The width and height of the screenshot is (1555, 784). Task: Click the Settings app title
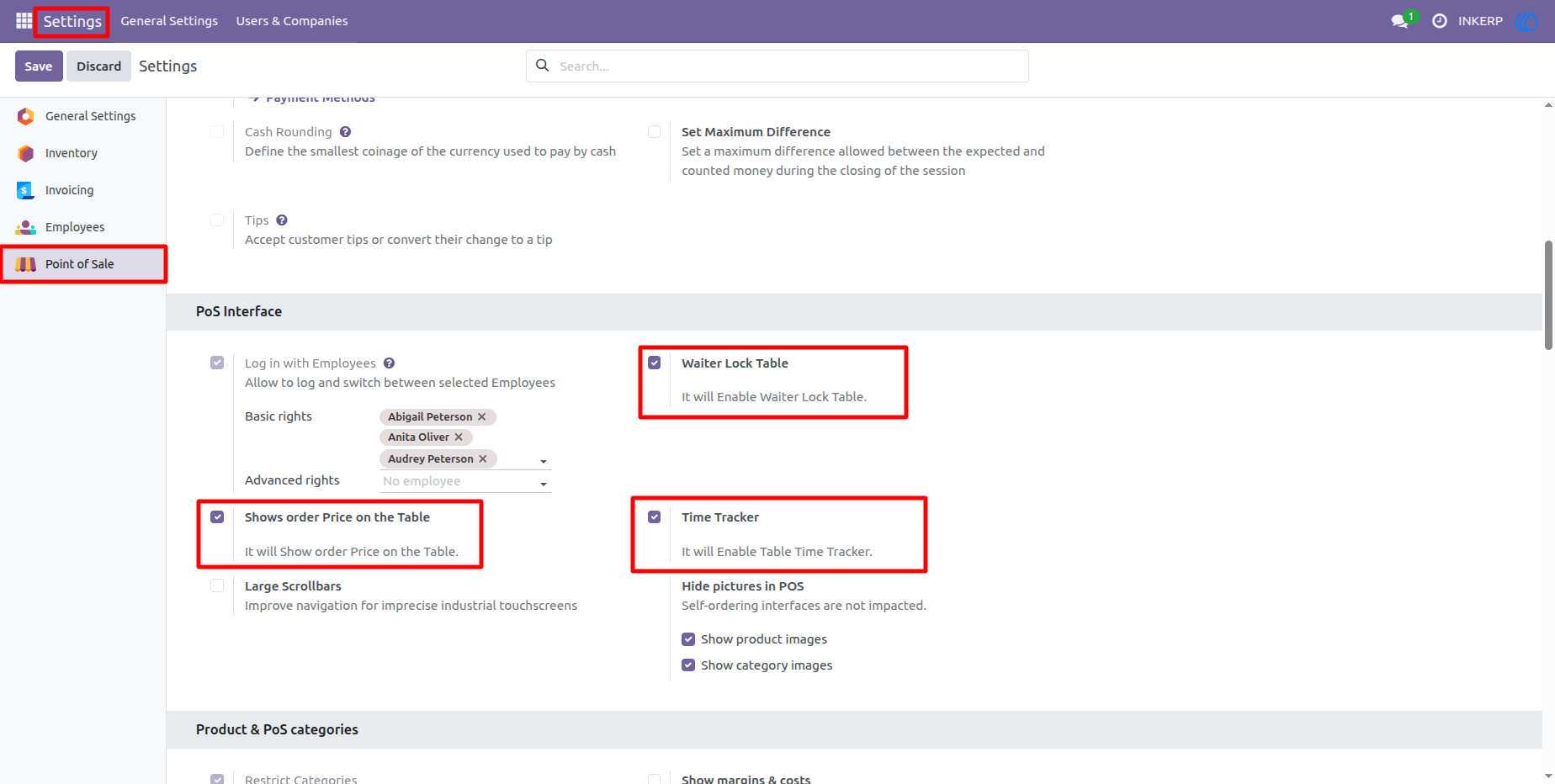(x=72, y=21)
